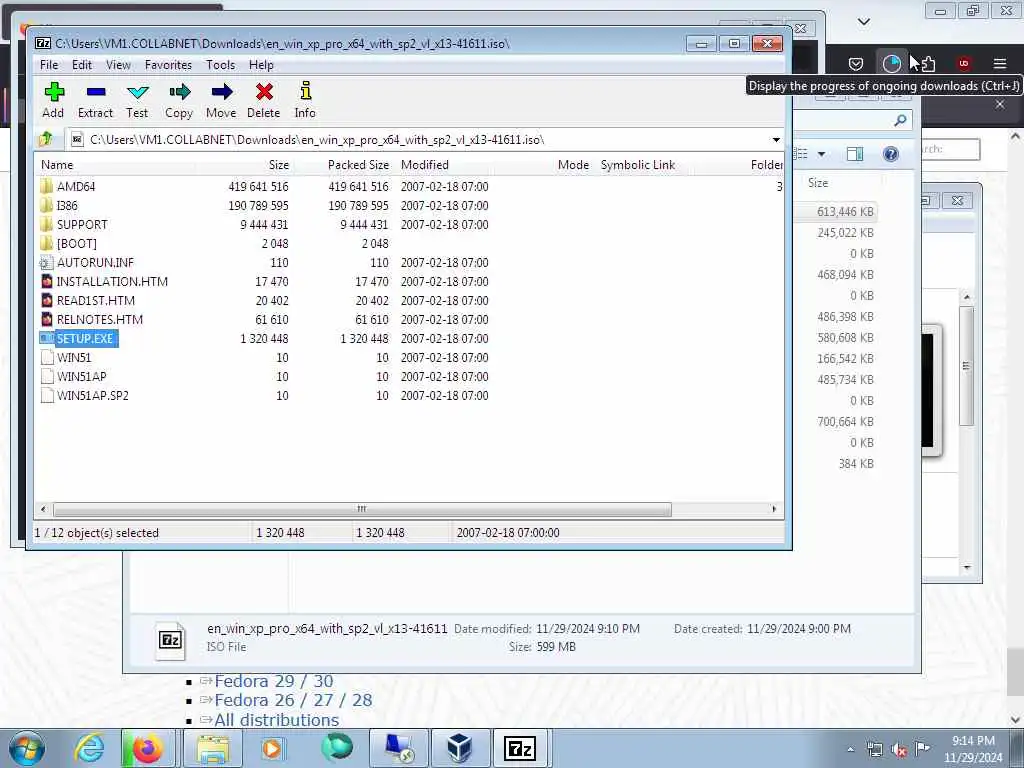Click the 7-Zip taskbar button

520,748
